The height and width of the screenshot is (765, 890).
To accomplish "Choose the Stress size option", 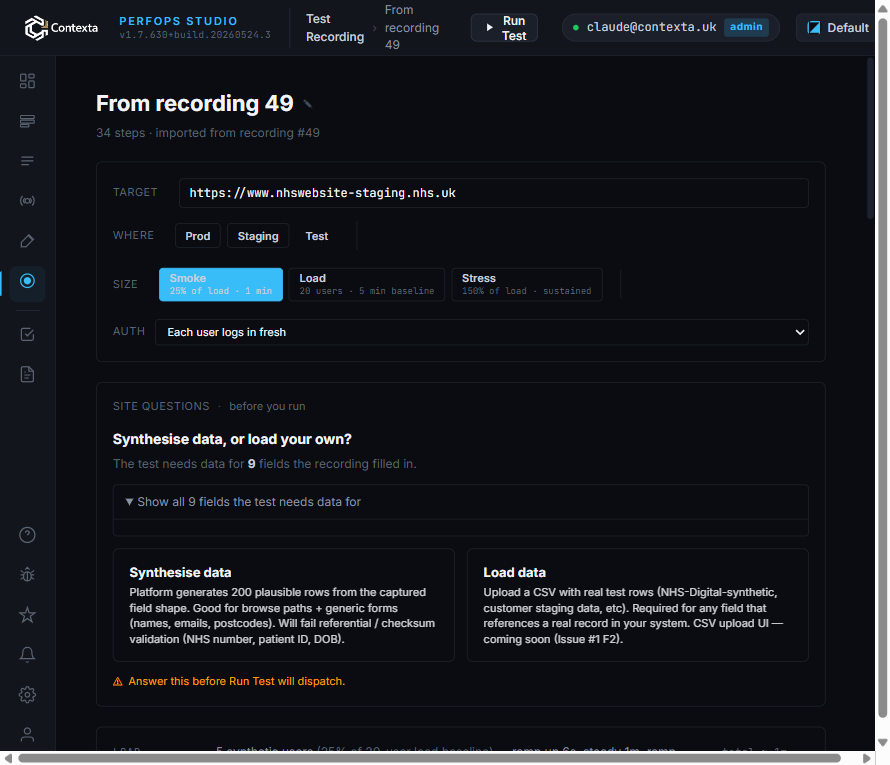I will [x=527, y=284].
